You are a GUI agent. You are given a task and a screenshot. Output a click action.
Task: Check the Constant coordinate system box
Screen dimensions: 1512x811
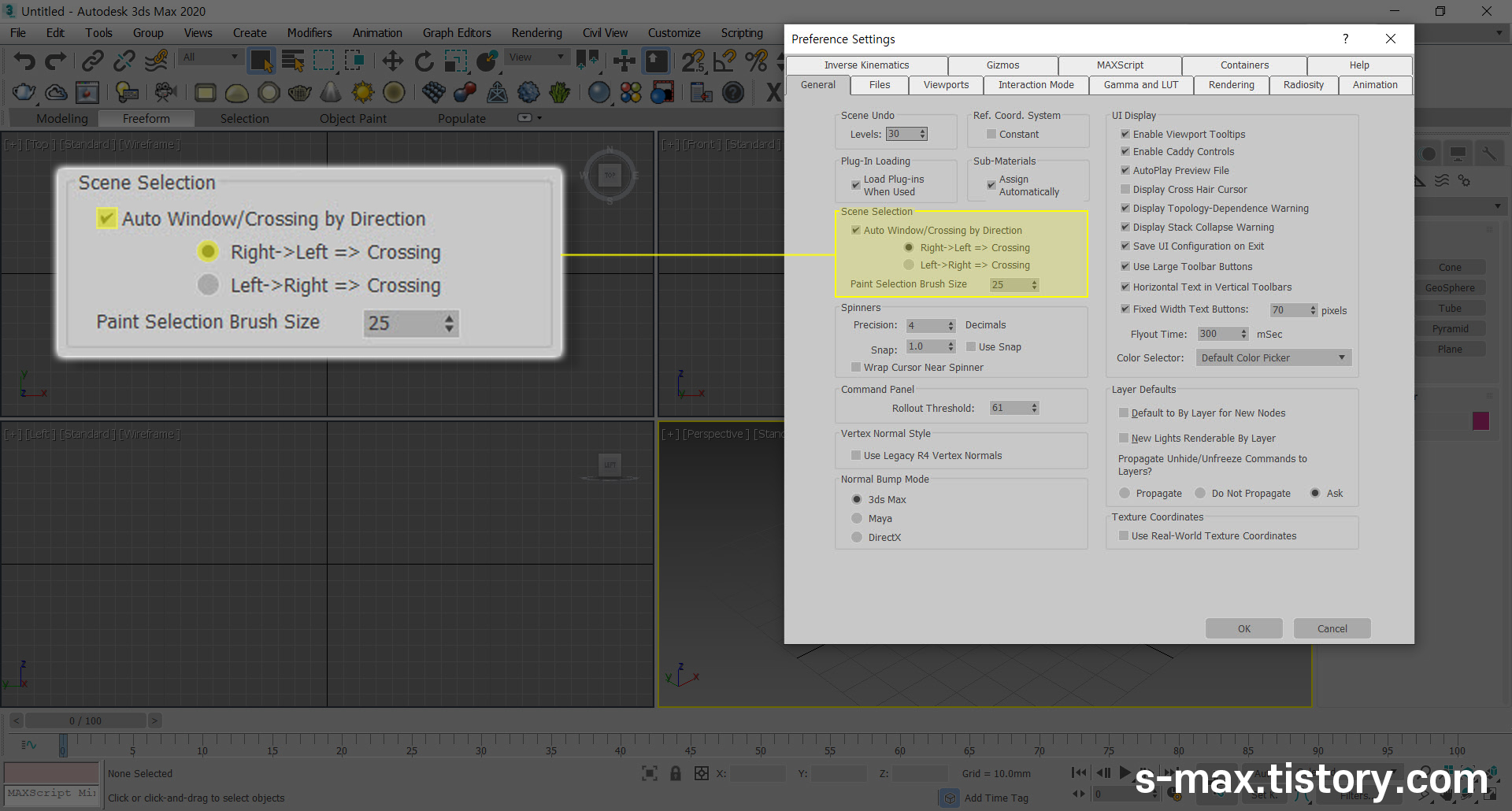(x=991, y=135)
